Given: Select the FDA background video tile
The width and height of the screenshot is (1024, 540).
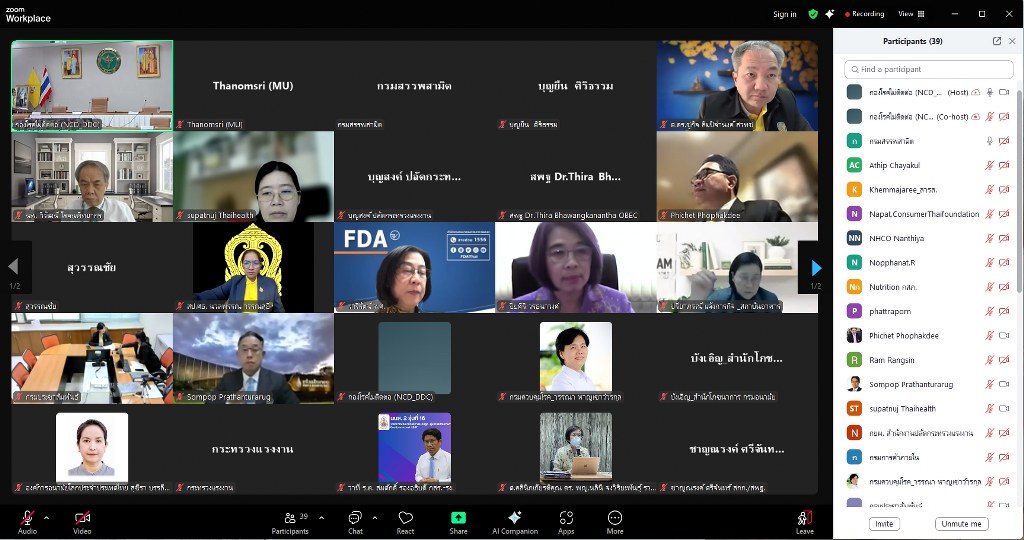Looking at the screenshot, I should [415, 267].
